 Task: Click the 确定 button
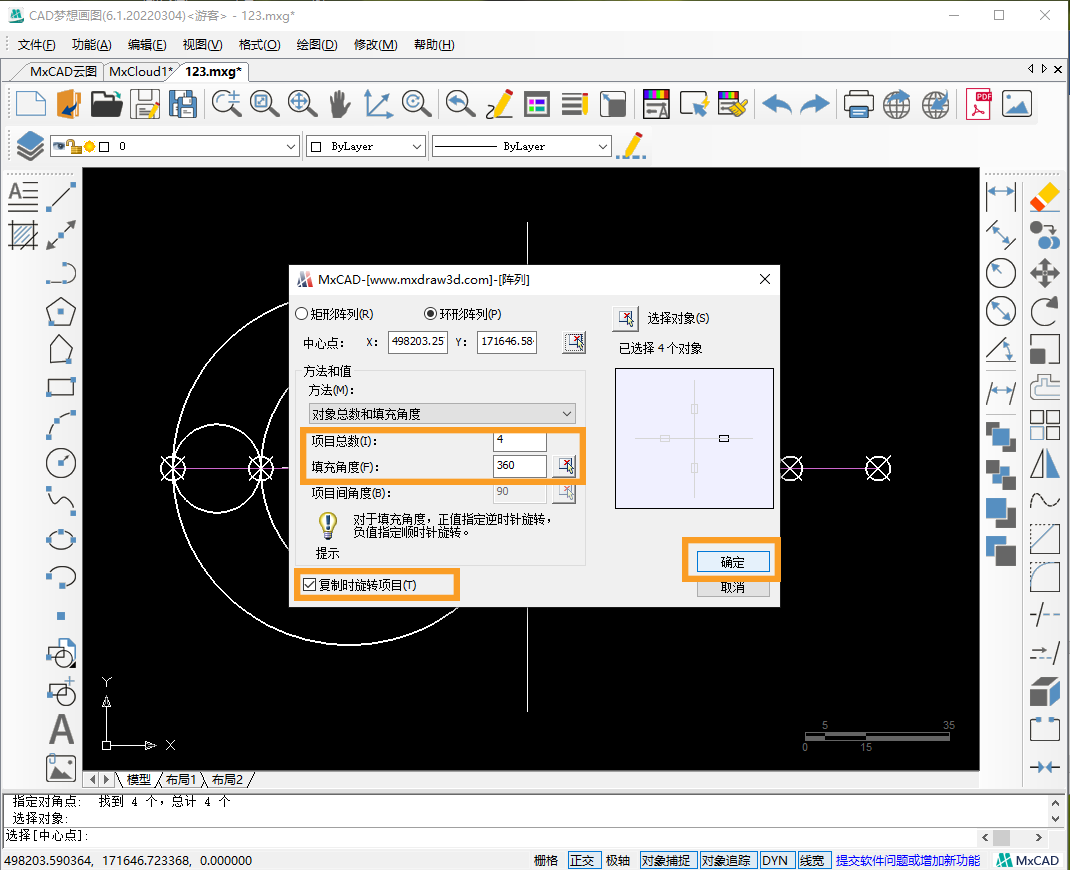click(x=732, y=562)
